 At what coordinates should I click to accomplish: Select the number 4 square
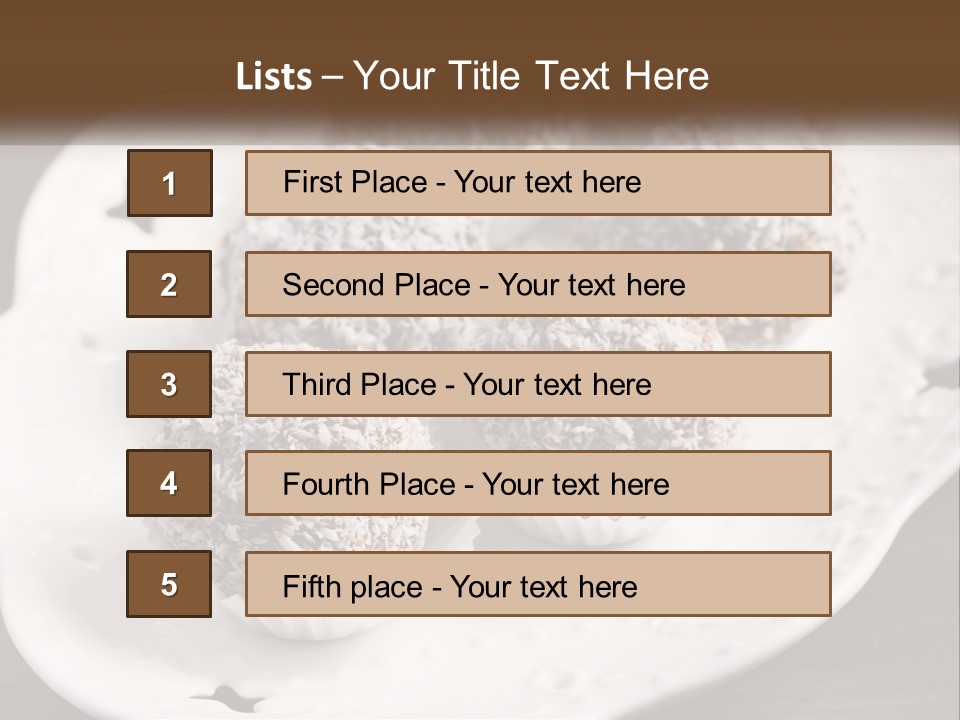pos(169,483)
